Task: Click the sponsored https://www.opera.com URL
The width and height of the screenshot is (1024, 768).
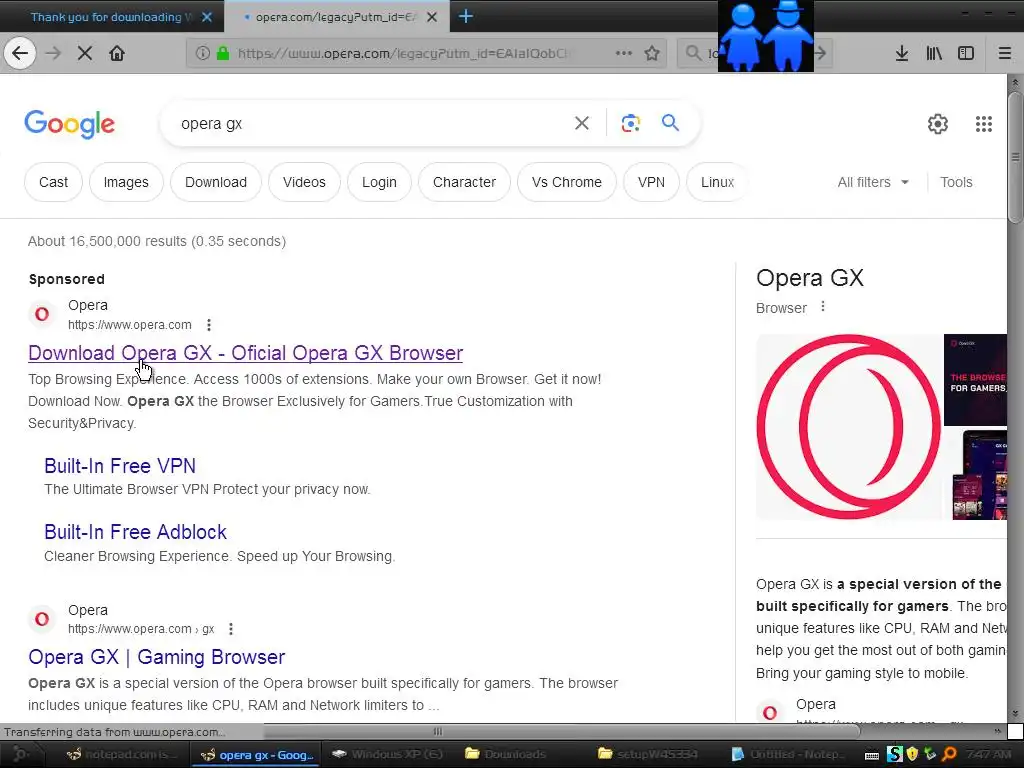Action: point(130,325)
